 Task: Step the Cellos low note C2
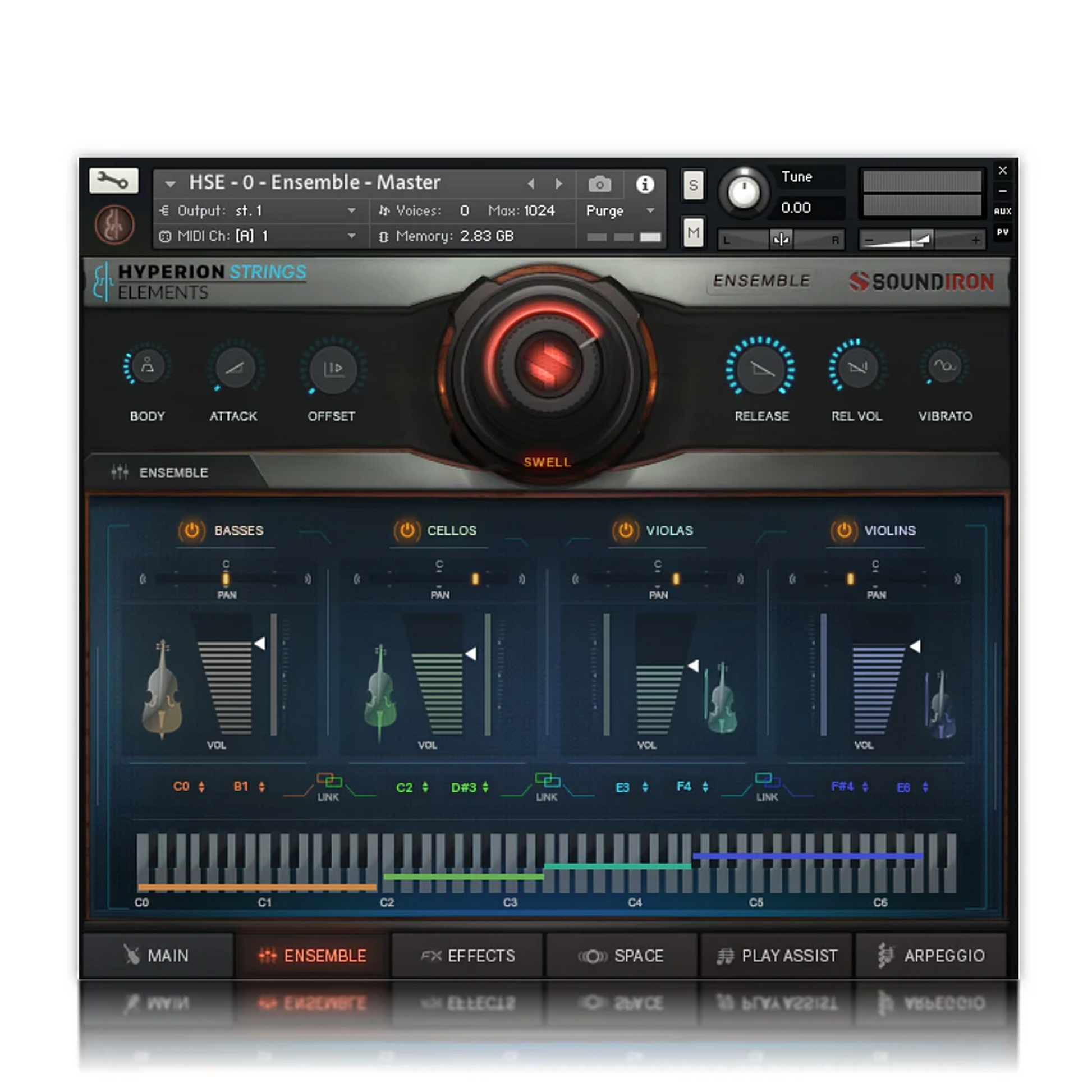[425, 787]
